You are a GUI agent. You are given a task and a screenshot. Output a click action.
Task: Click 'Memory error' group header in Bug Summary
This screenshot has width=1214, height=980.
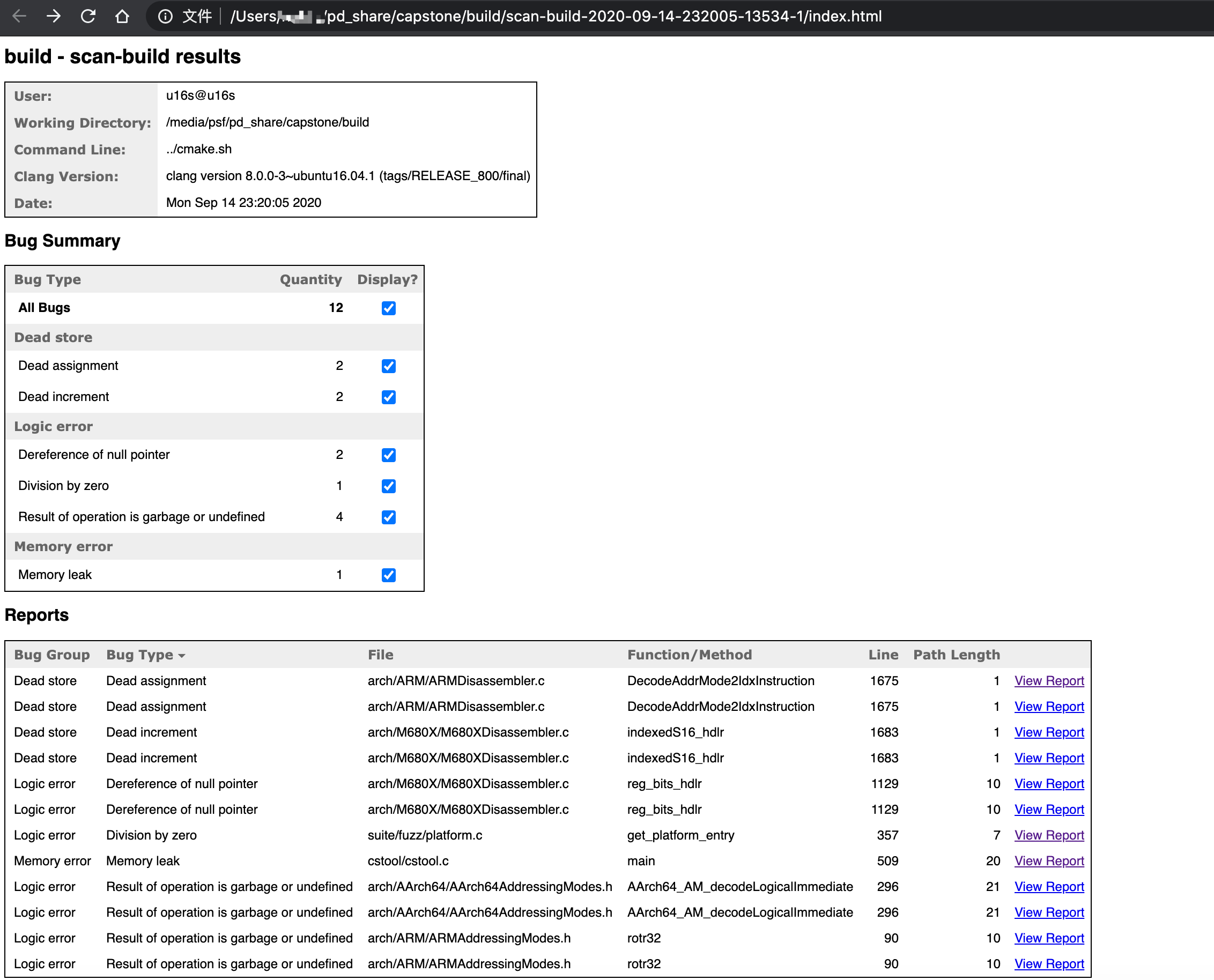63,546
